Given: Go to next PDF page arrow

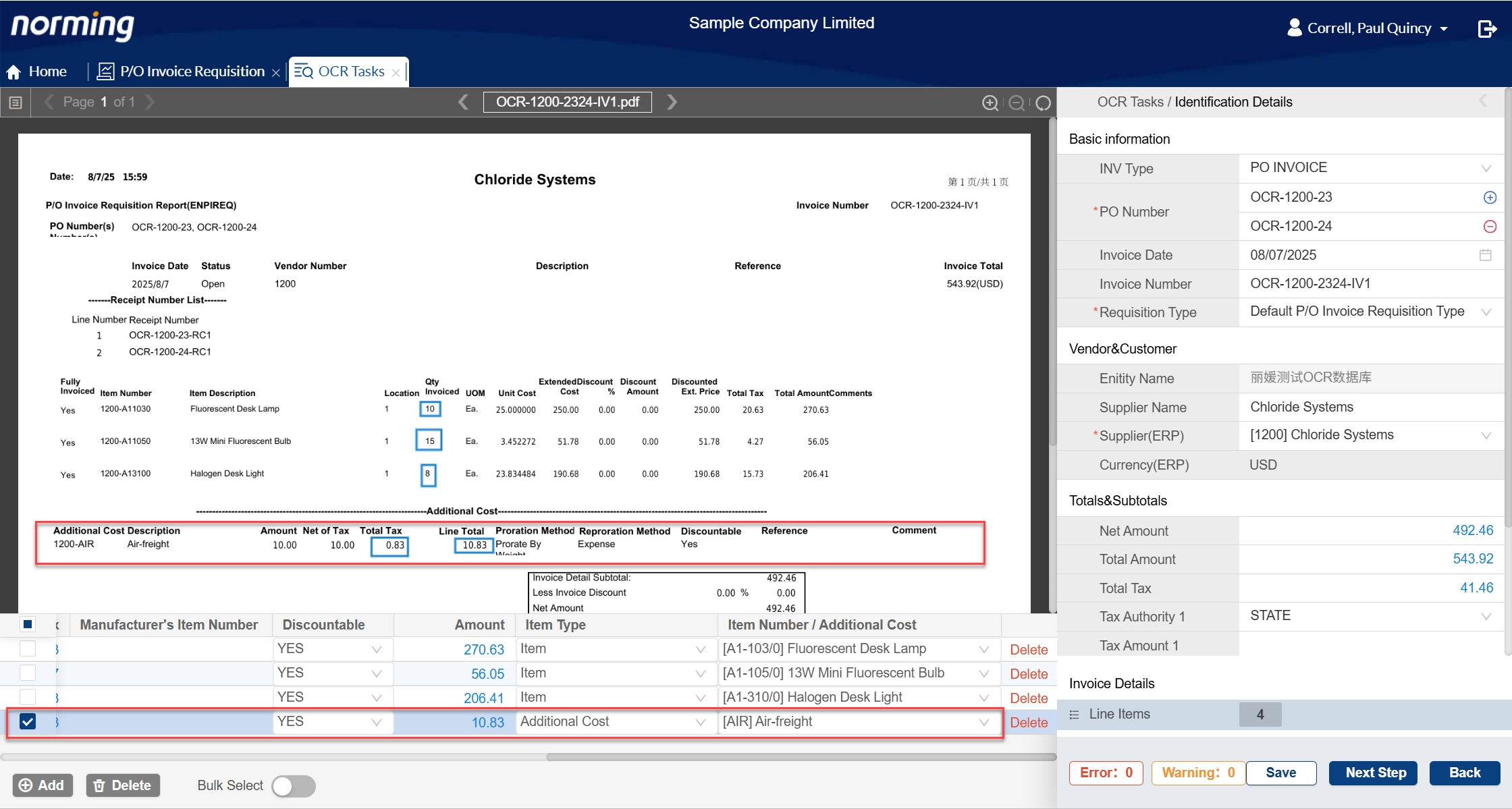Looking at the screenshot, I should (x=150, y=102).
